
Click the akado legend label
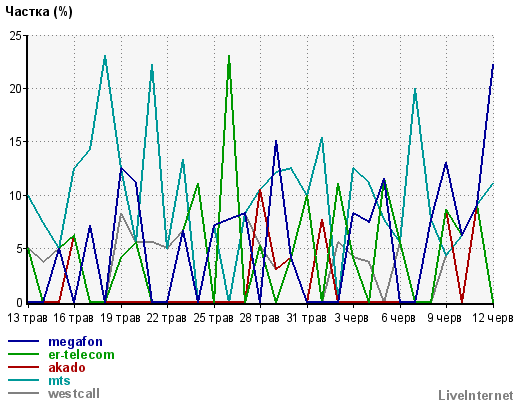(x=67, y=367)
